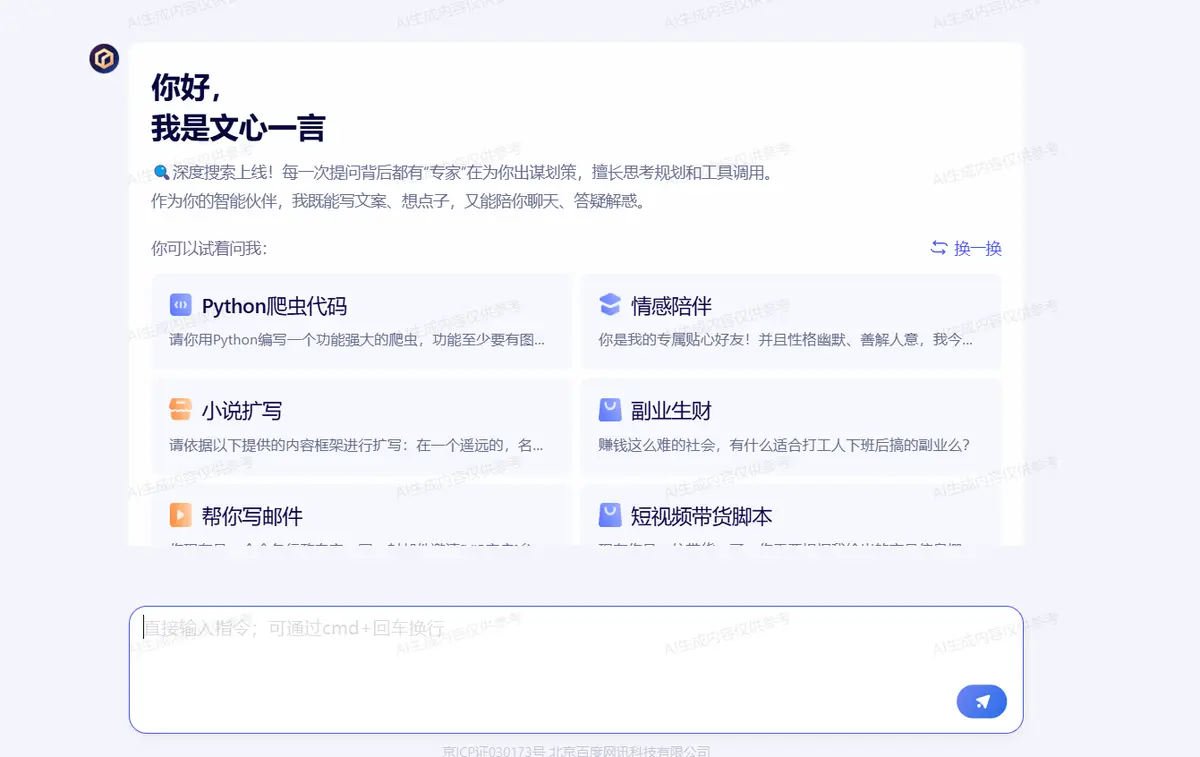Click the text 赚钱这么难的社会
The width and height of the screenshot is (1200, 757).
658,445
